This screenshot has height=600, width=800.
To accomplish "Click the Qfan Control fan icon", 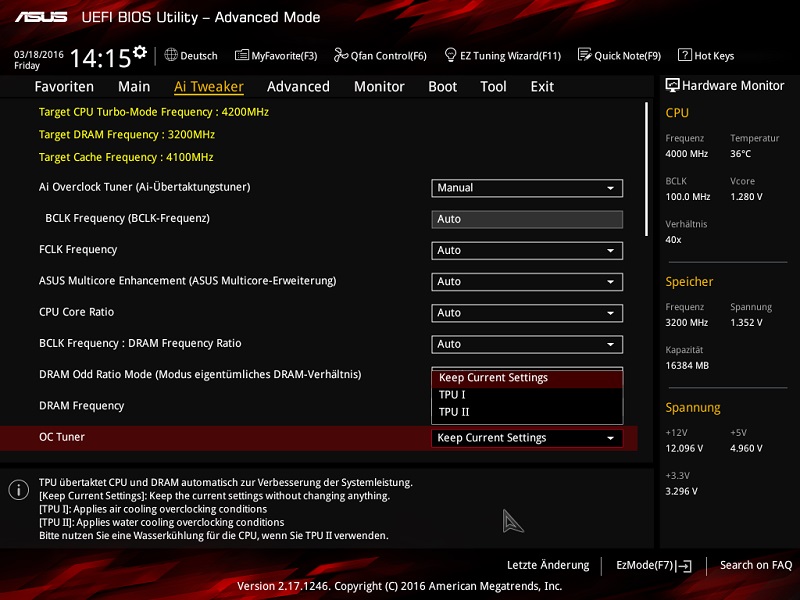I will [x=340, y=55].
